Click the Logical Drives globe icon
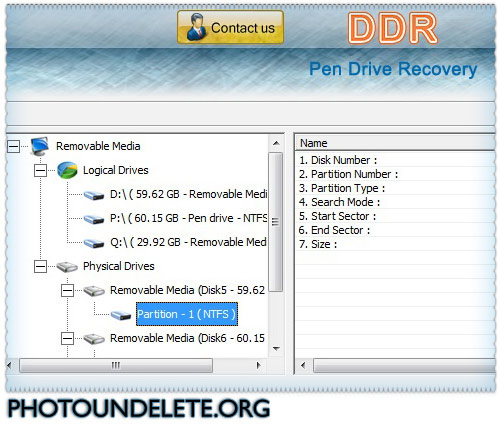The image size is (500, 425). [x=67, y=170]
